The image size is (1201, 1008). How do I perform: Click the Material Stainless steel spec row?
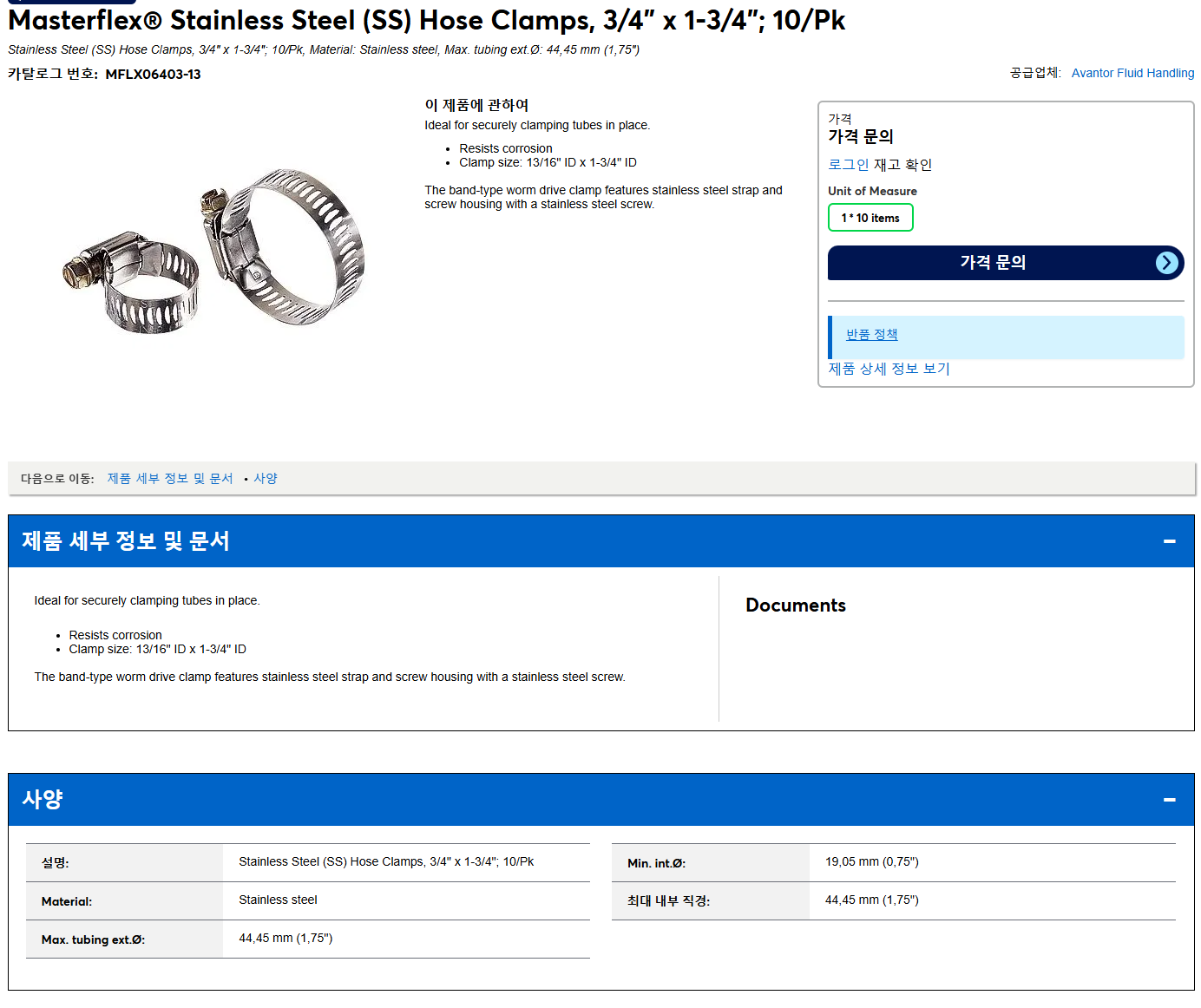coord(308,900)
